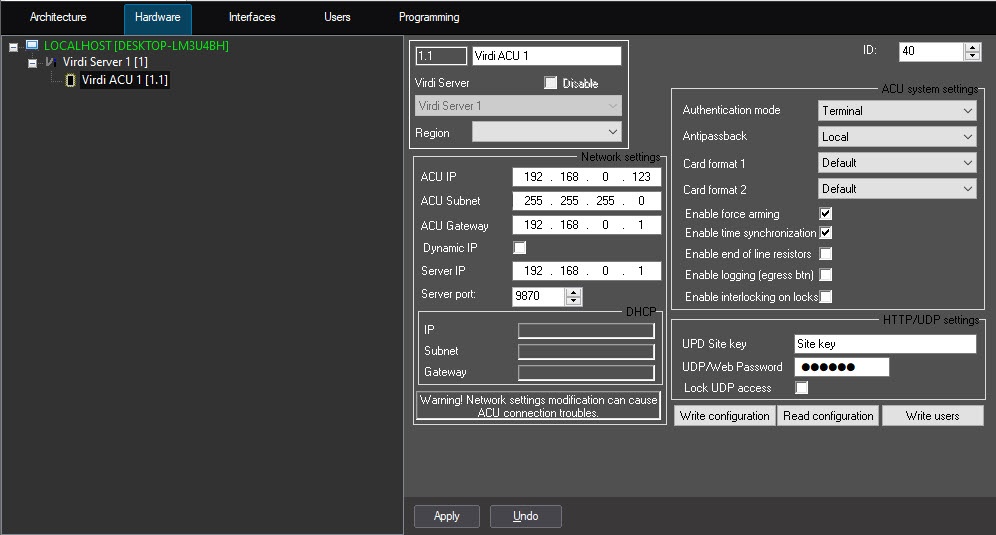Collapse the LOCALHOST tree node
This screenshot has width=996, height=535.
[13, 46]
